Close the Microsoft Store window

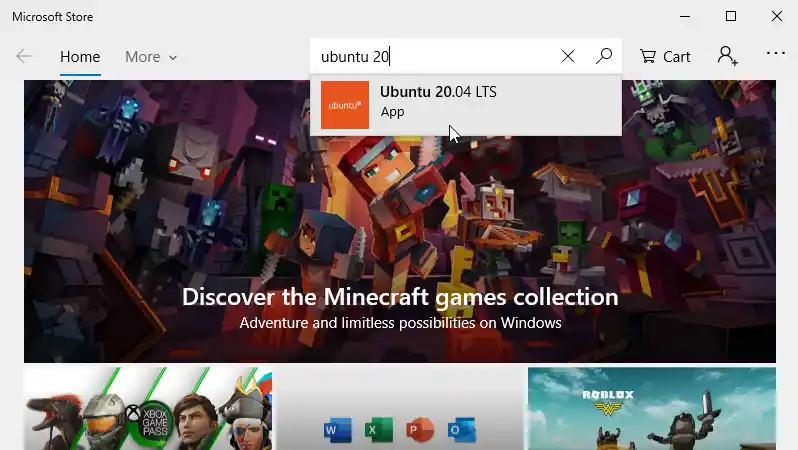[x=777, y=16]
